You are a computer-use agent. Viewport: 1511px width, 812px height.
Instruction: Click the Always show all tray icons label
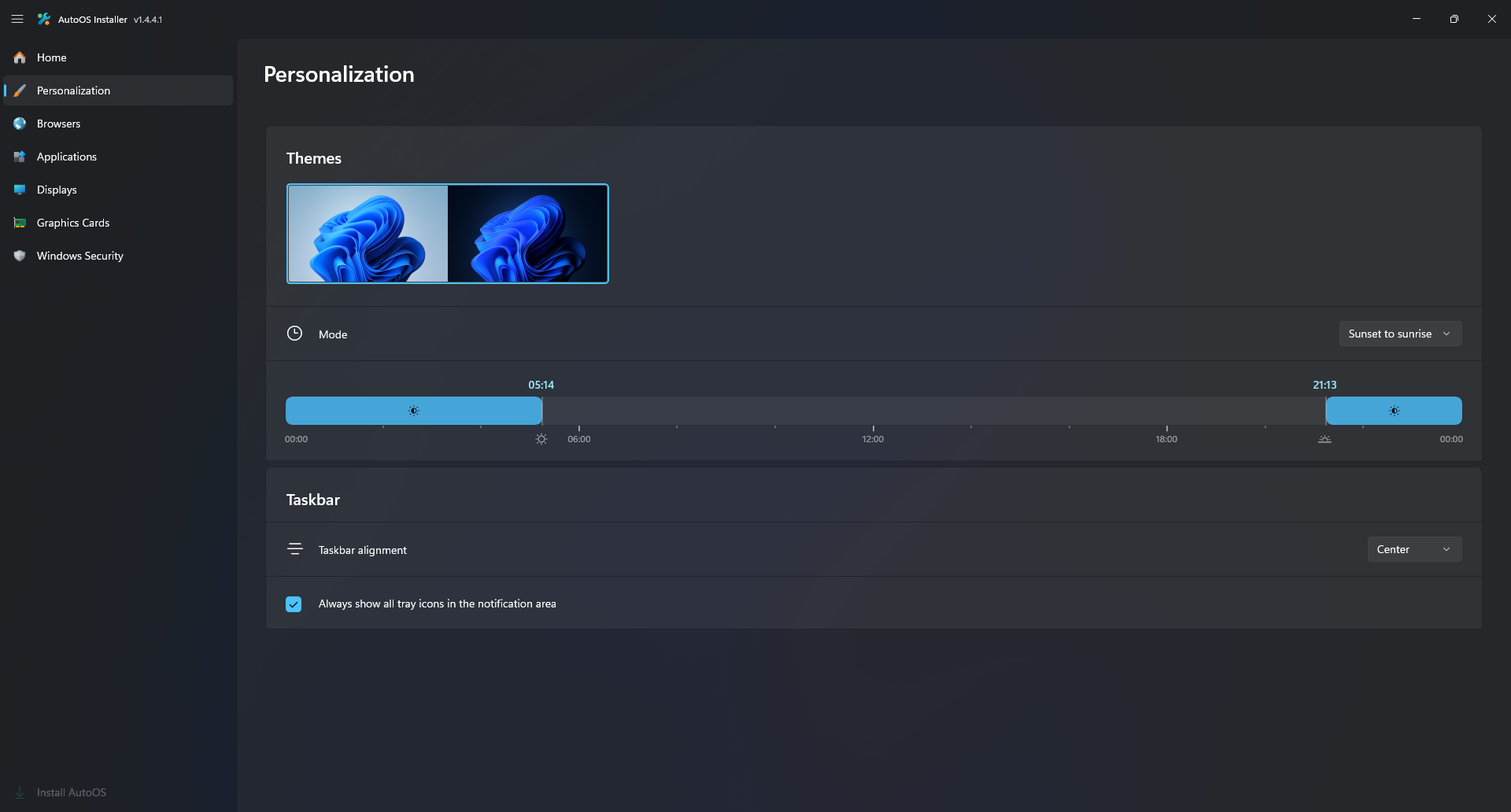437,603
